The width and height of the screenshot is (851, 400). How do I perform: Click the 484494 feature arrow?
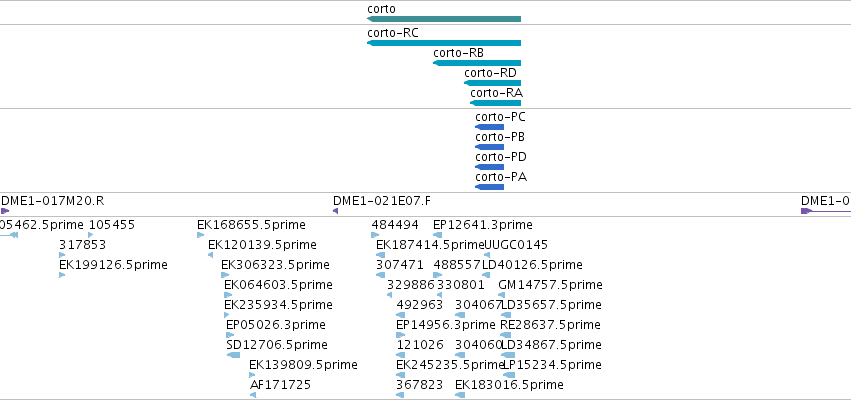coord(375,235)
